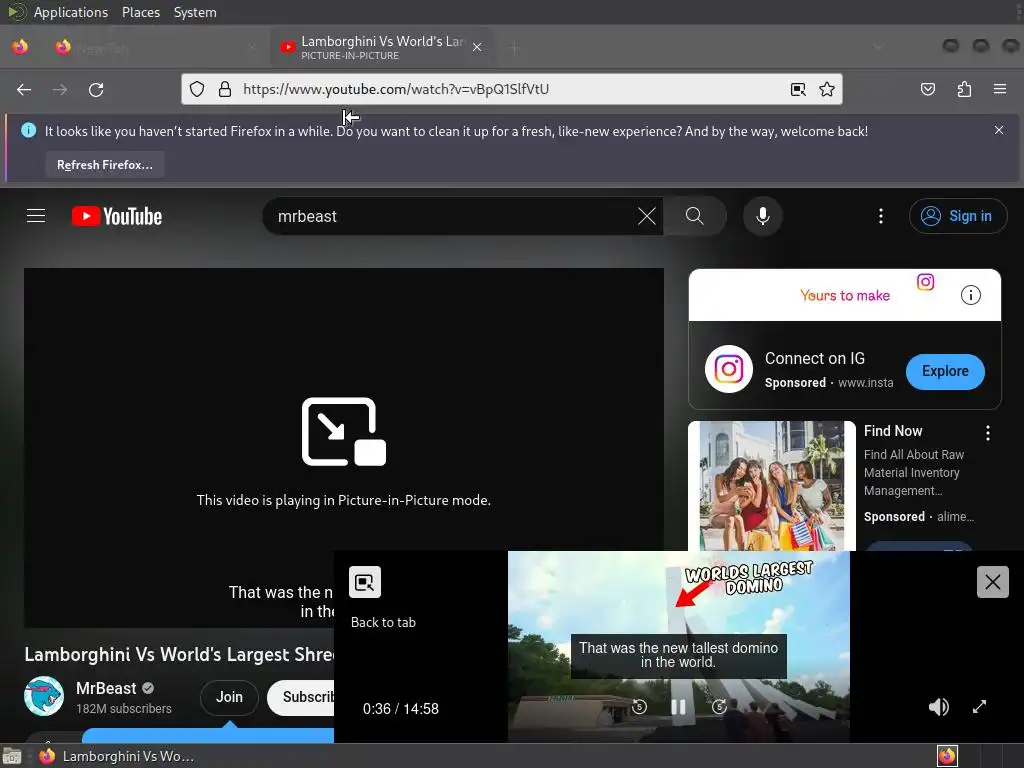
Task: Click the Firefox View pinned icon
Action: (20, 47)
